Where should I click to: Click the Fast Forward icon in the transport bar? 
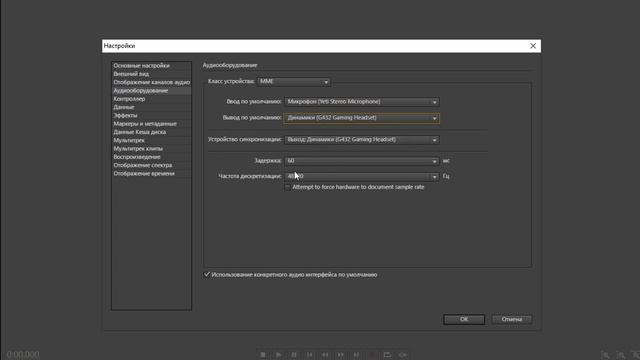click(341, 355)
